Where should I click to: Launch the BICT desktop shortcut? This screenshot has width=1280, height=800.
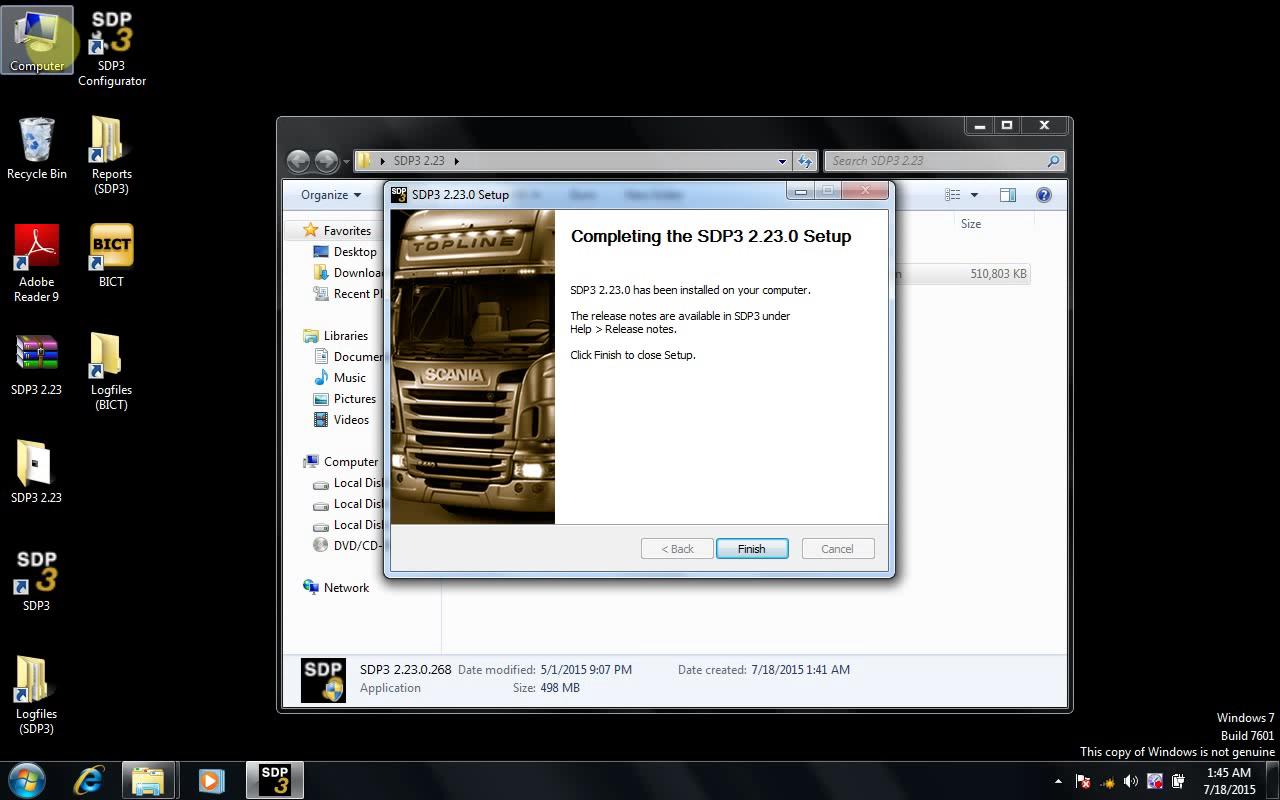pos(111,256)
